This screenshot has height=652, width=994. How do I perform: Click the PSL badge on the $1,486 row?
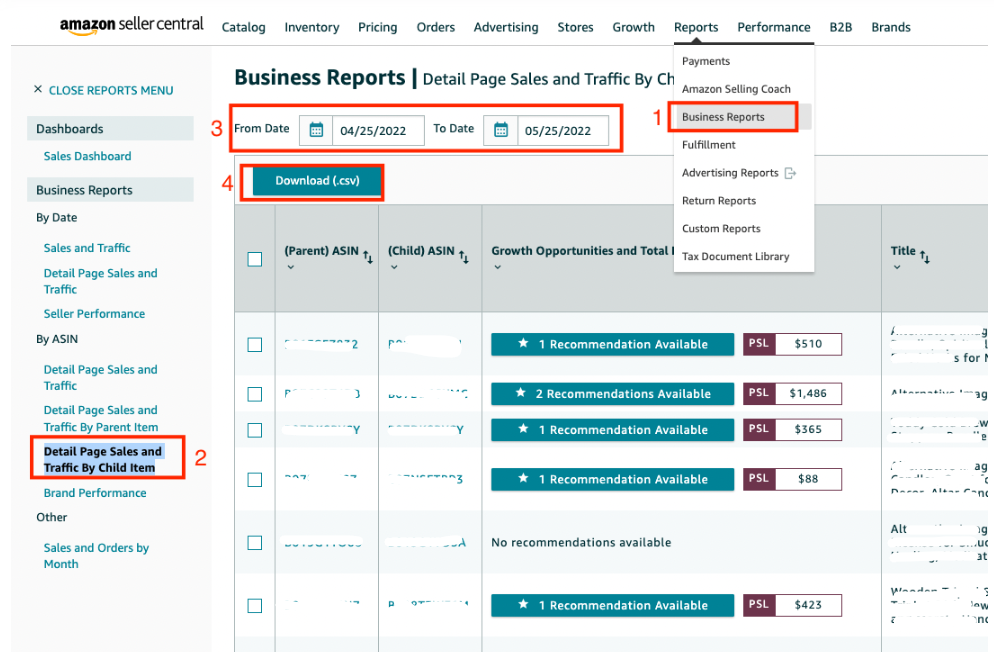pos(759,393)
